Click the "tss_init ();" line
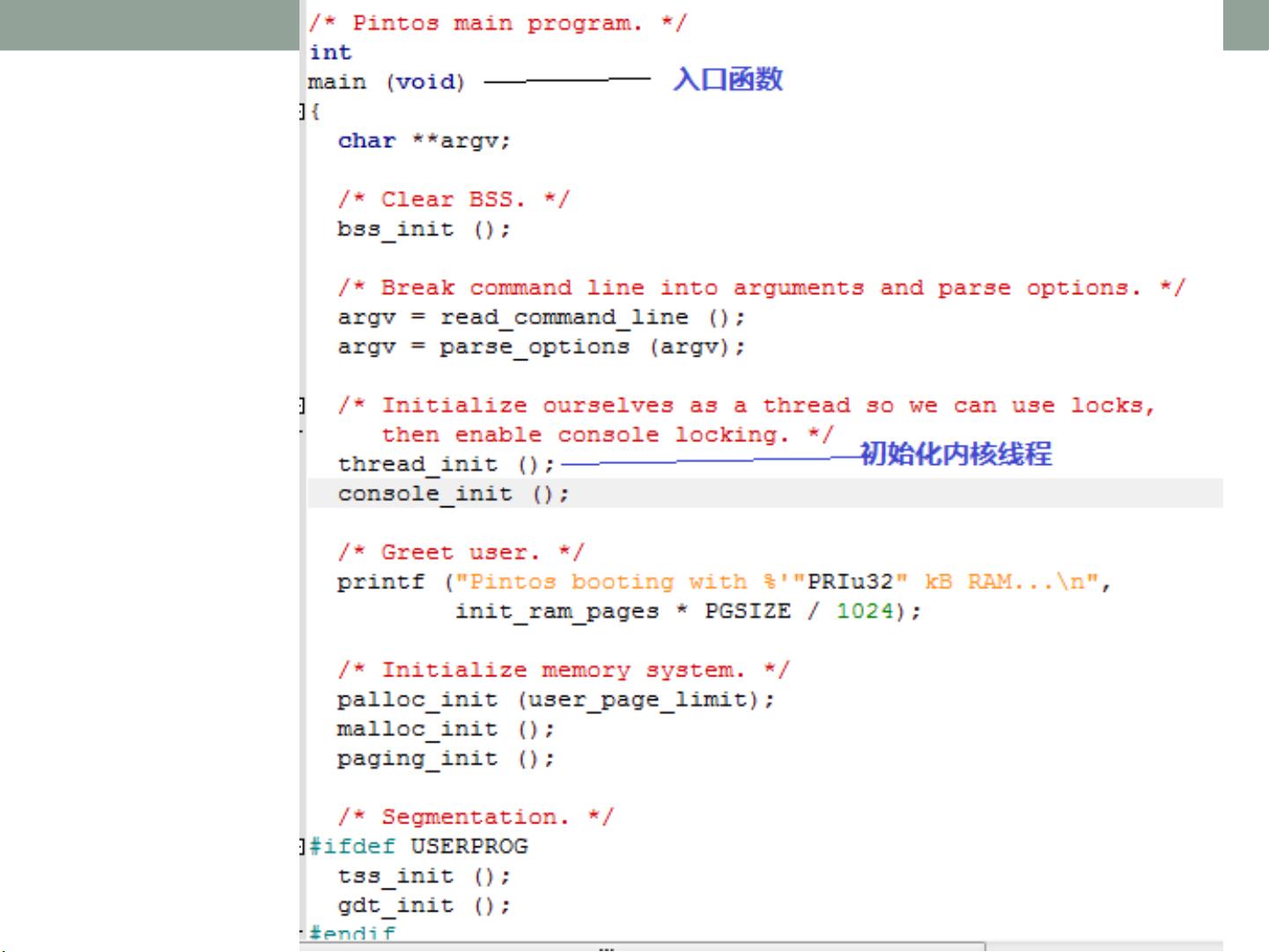Image resolution: width=1269 pixels, height=952 pixels. coord(424,876)
